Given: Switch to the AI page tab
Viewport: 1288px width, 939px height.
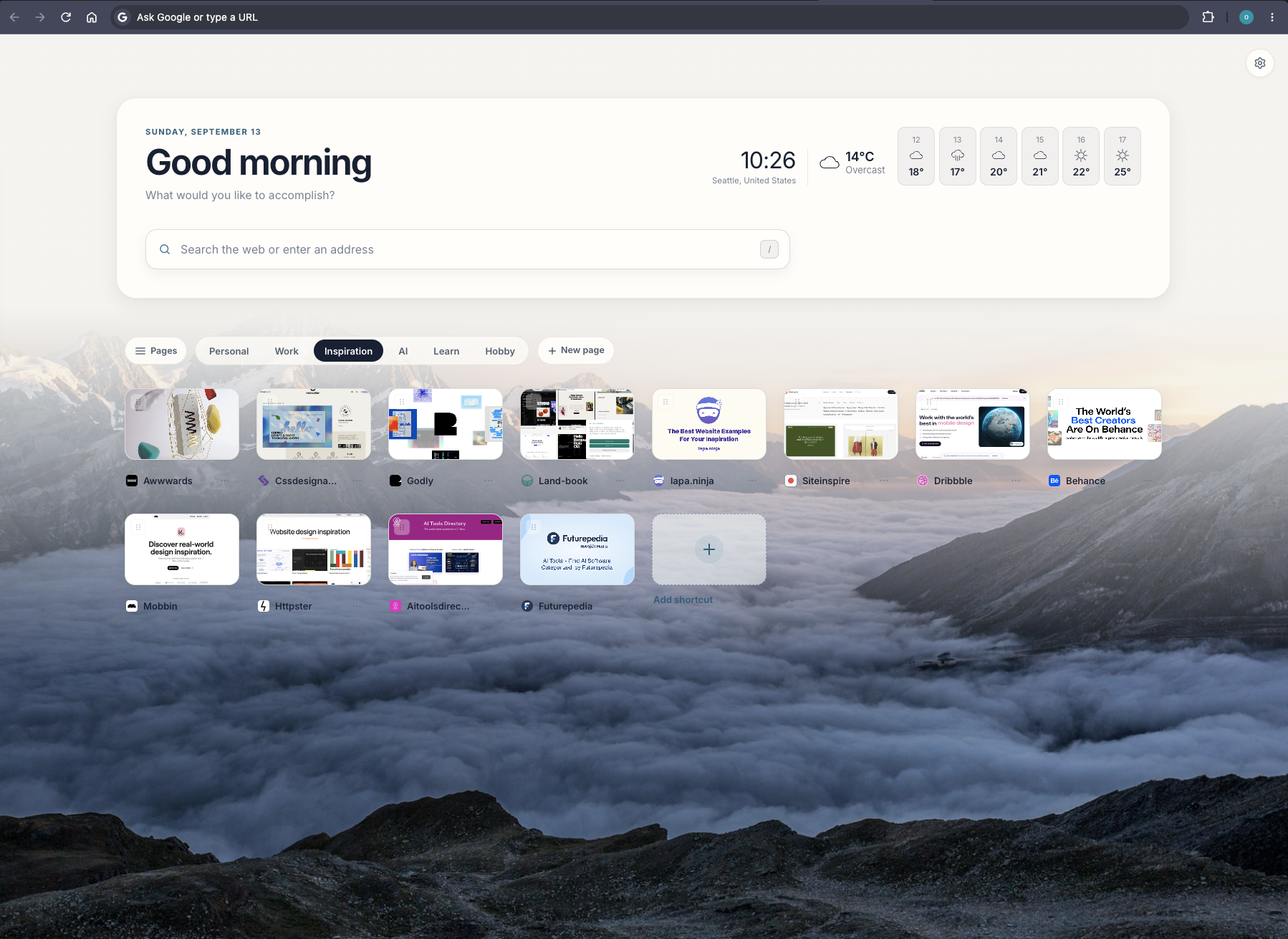Looking at the screenshot, I should pos(403,351).
